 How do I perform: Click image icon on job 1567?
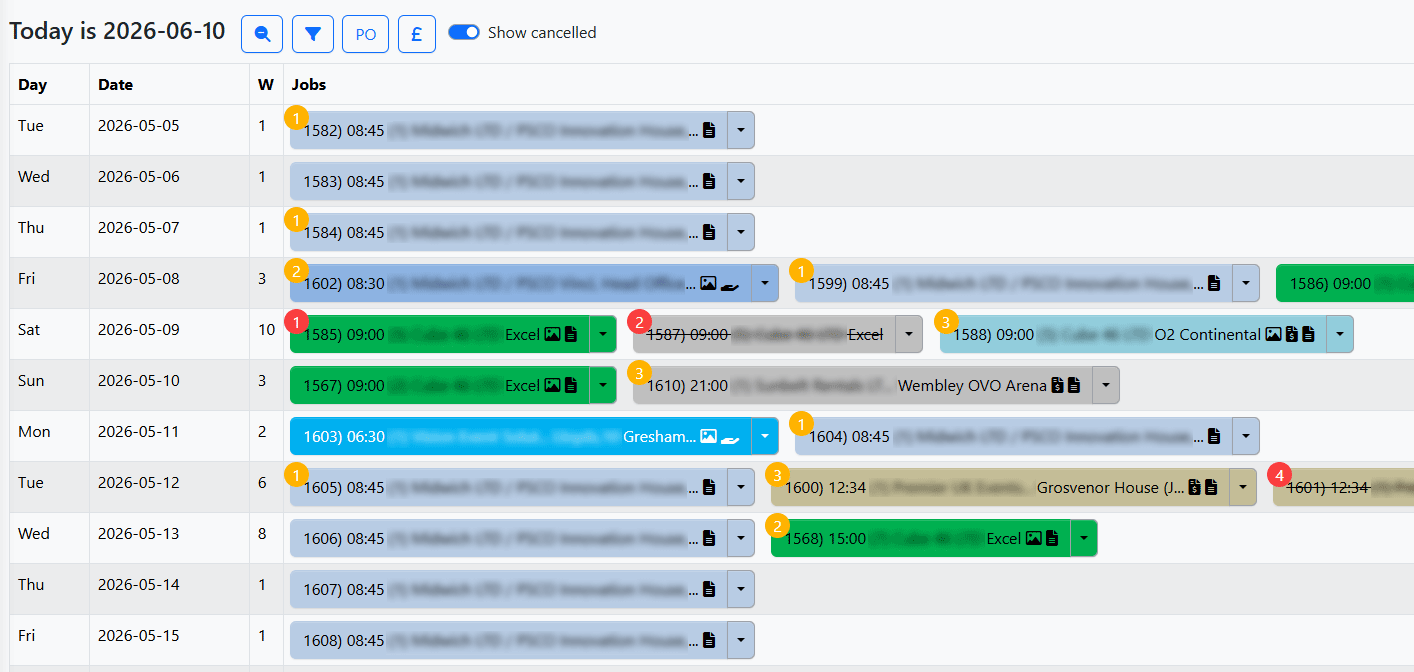(x=552, y=385)
